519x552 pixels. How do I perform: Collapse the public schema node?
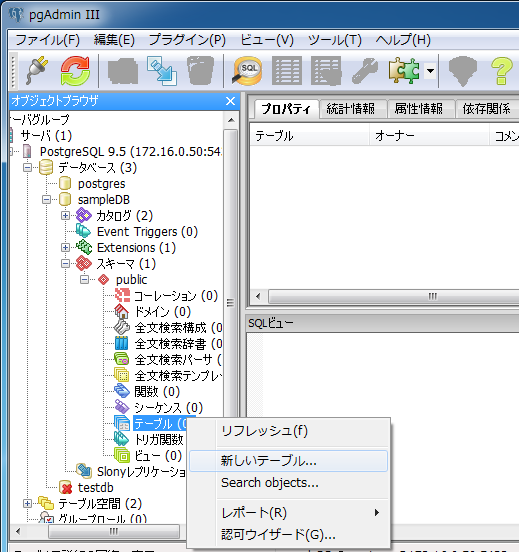point(85,280)
